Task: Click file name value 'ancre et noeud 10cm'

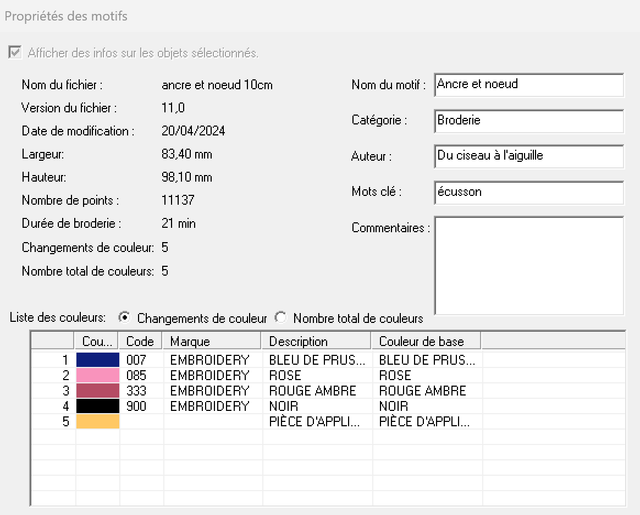Action: pos(217,85)
